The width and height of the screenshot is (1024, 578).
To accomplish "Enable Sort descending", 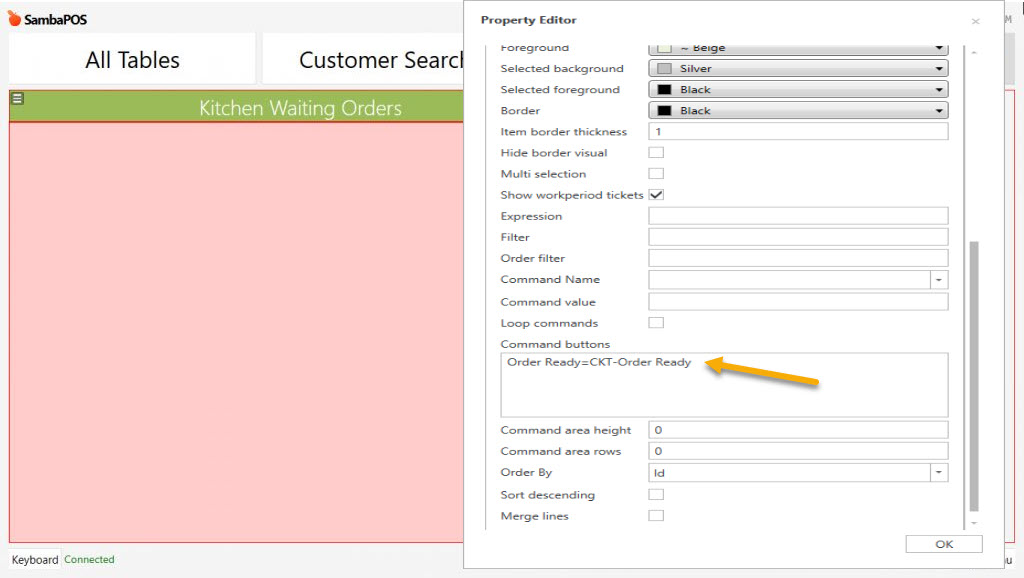I will coord(656,494).
